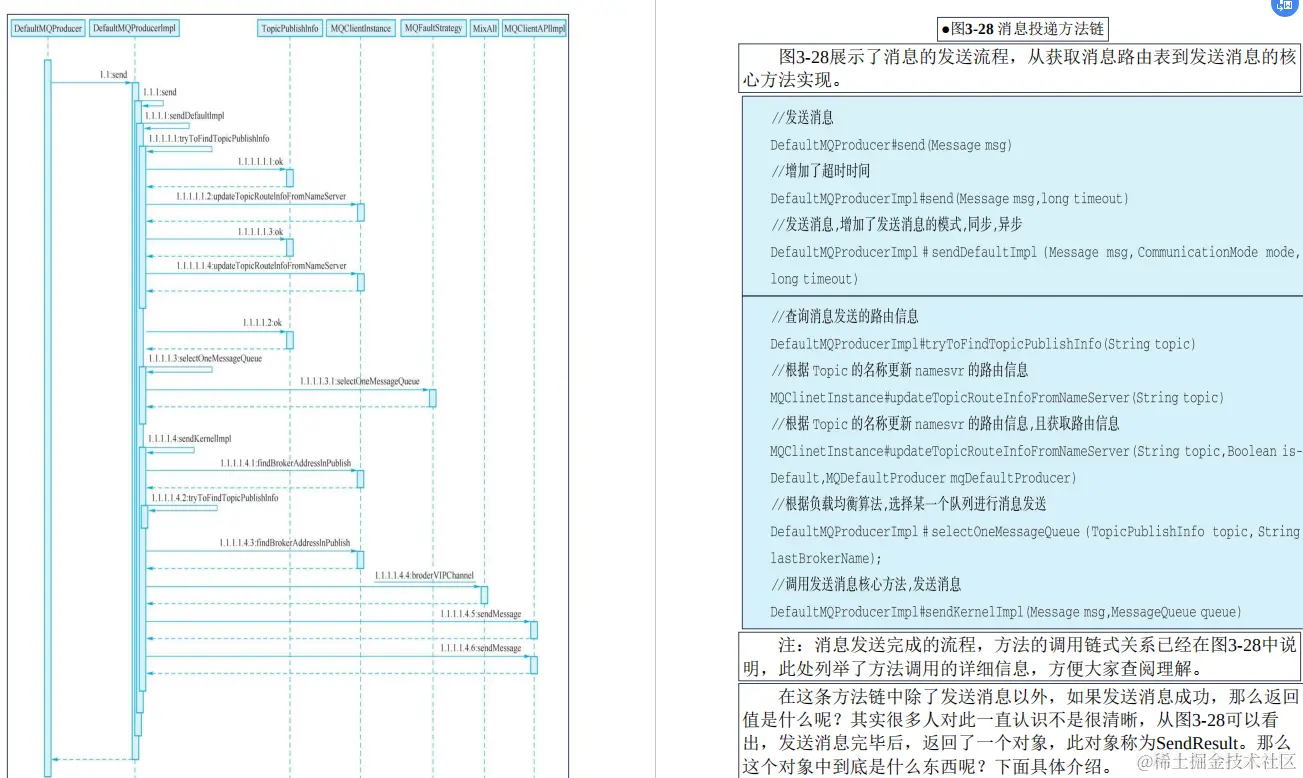The height and width of the screenshot is (778, 1303).
Task: Click the '1.1.1.1:sendDefaultImpl' label
Action: click(x=184, y=116)
